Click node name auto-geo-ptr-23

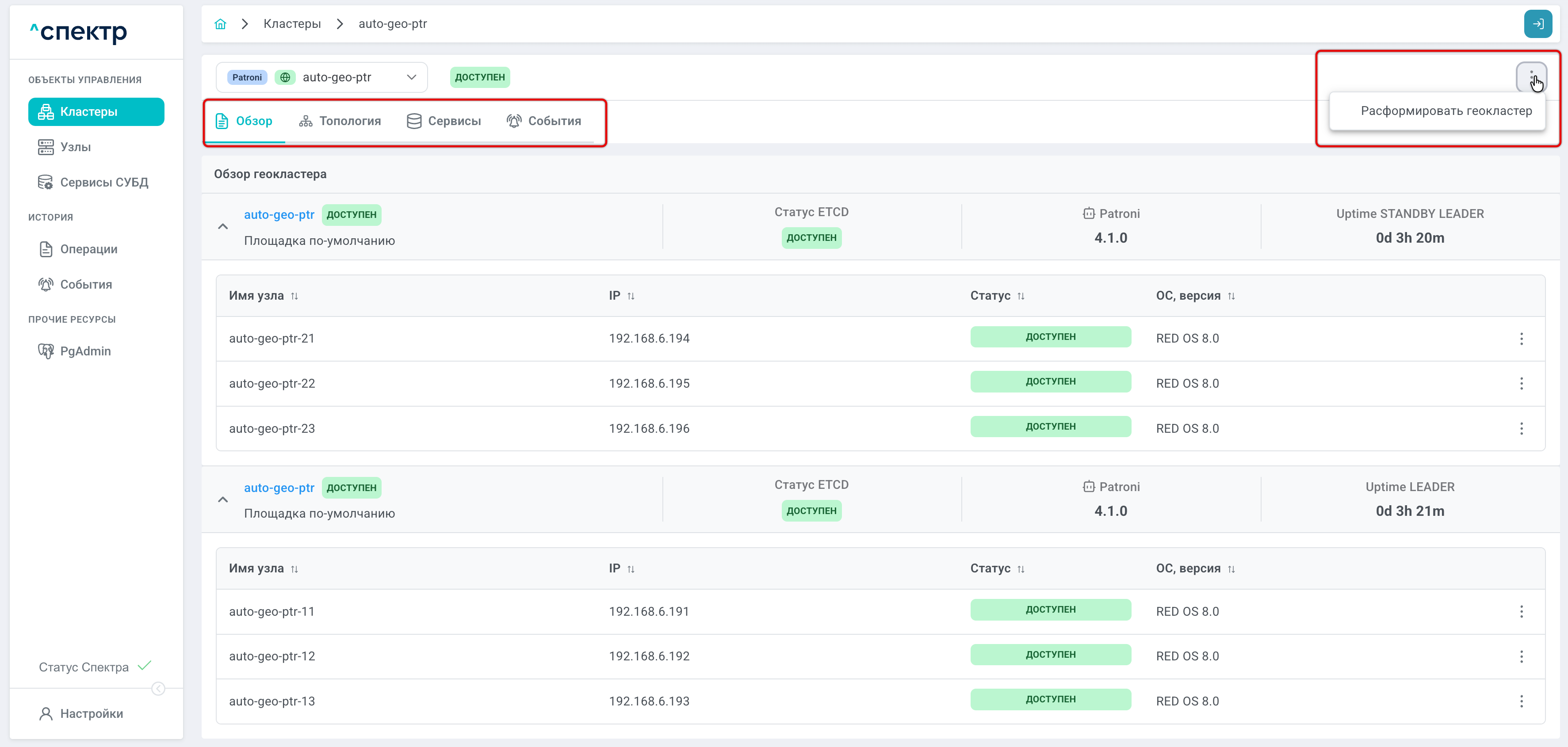tap(272, 428)
